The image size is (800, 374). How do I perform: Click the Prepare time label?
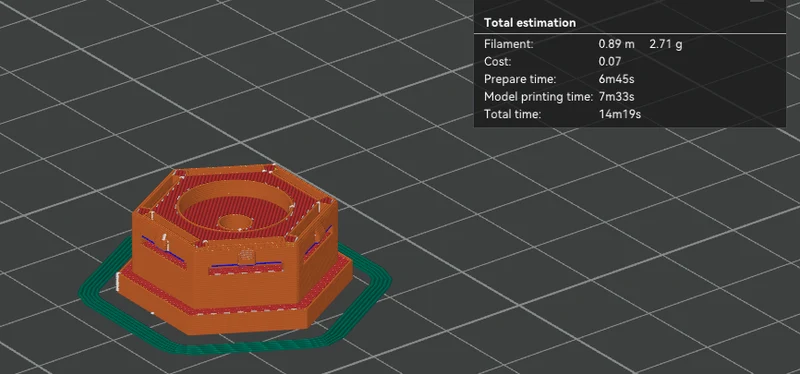(520, 79)
